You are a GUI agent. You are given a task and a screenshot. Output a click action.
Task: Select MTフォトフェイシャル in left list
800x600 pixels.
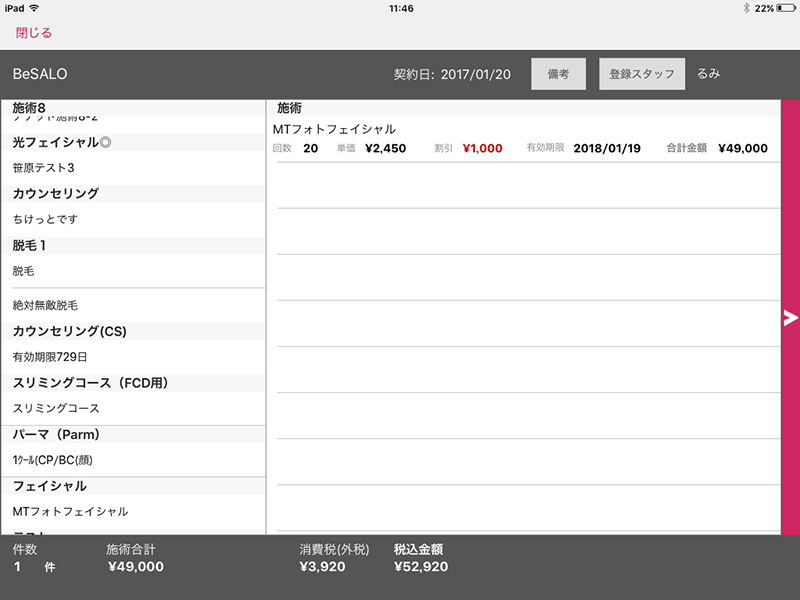pos(70,512)
